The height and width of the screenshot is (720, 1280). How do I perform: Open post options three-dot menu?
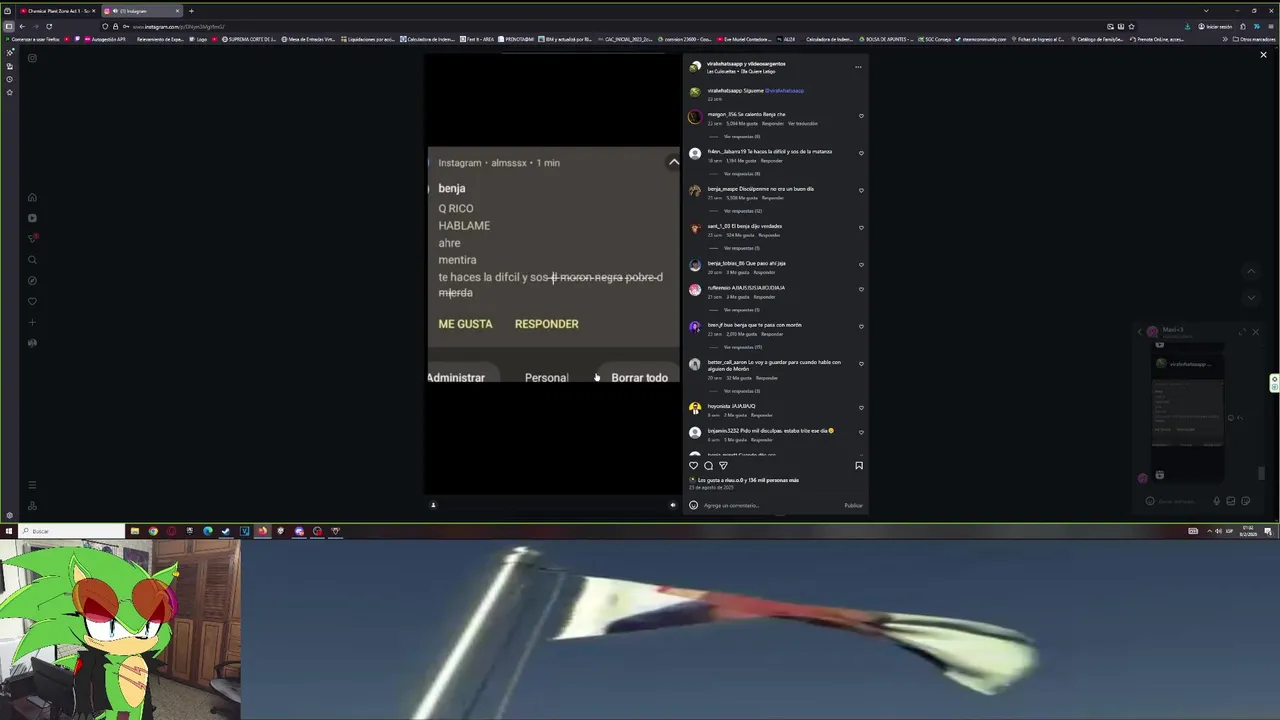858,67
